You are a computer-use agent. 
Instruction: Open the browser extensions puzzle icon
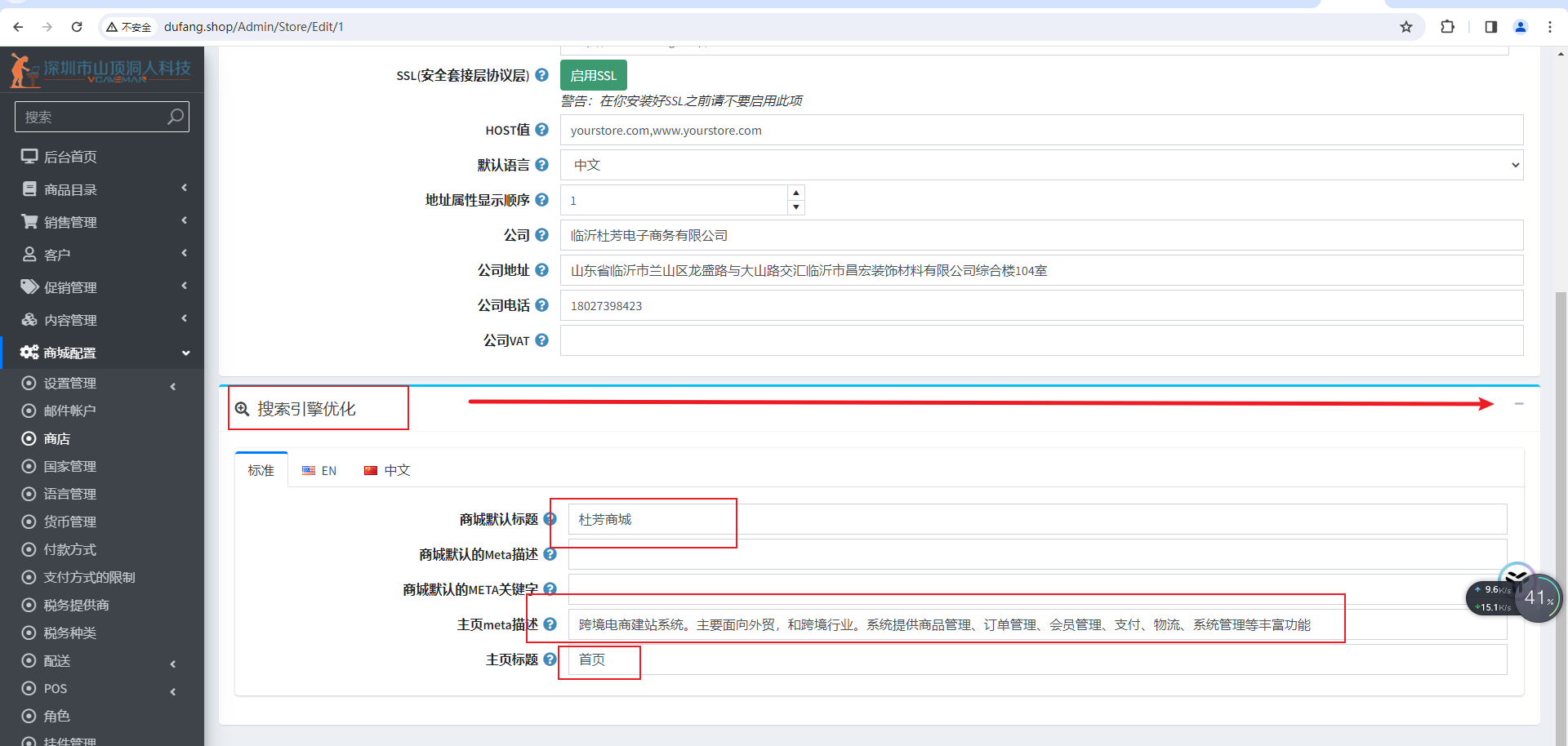[1447, 27]
